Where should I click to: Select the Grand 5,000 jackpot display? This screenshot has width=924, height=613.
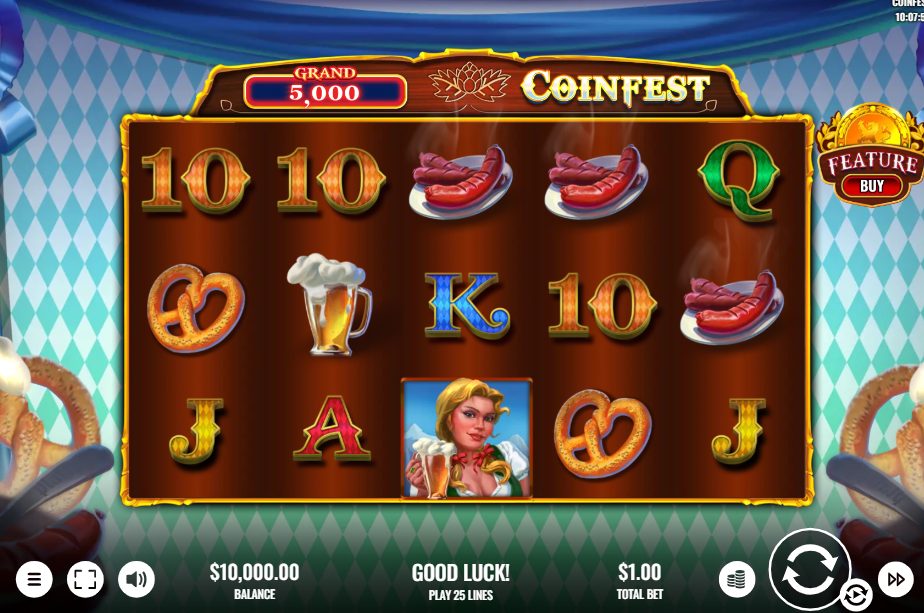click(x=325, y=88)
